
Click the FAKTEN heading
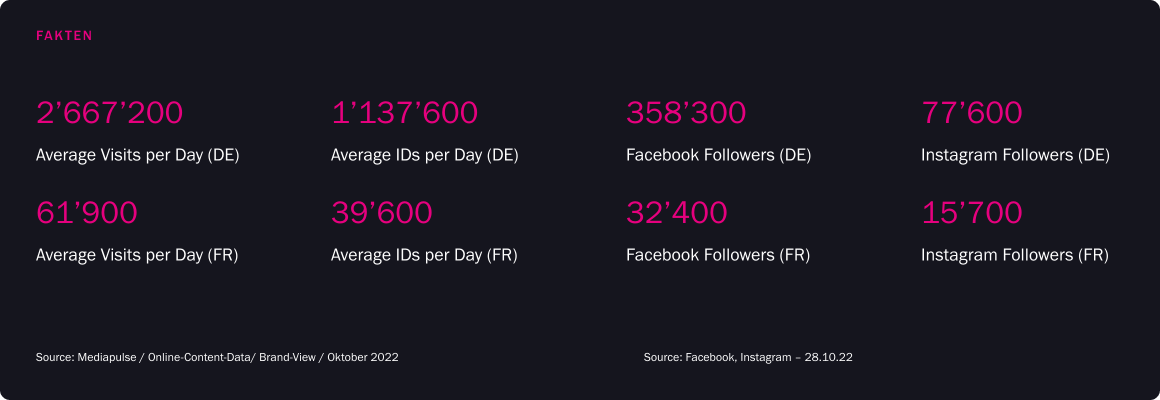tap(64, 35)
